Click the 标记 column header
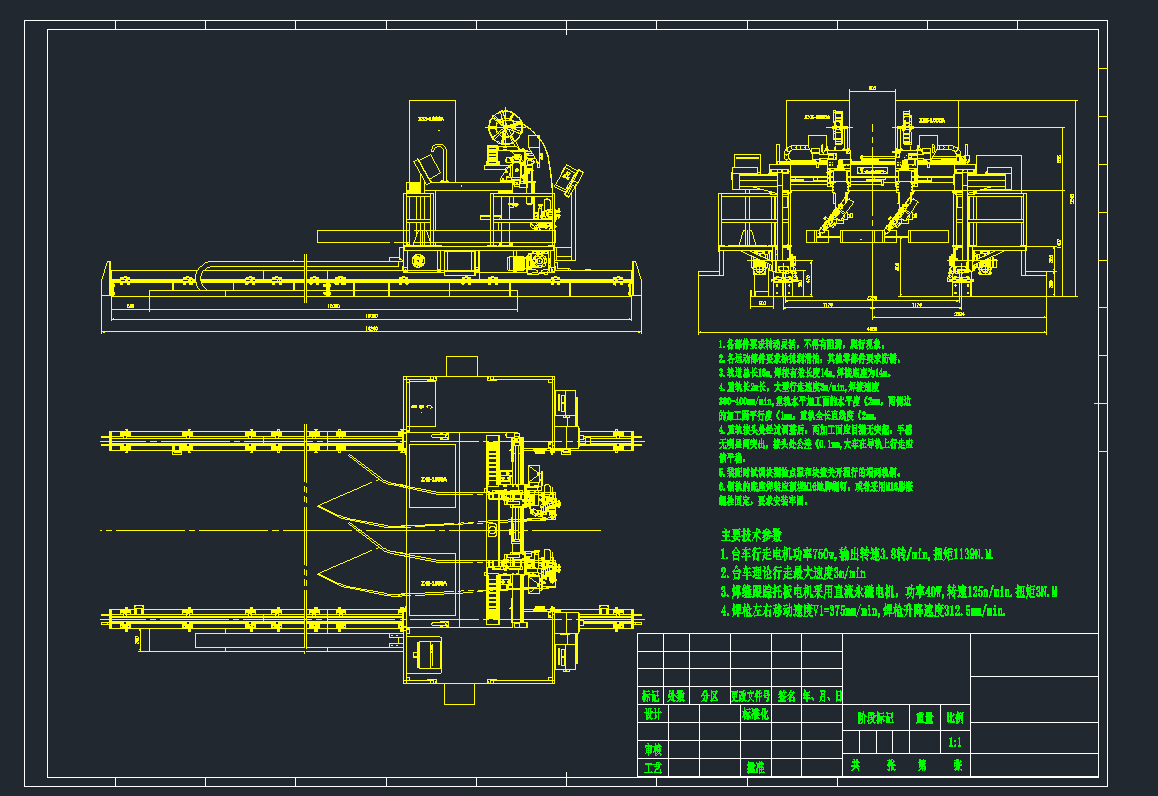The width and height of the screenshot is (1158, 796). (651, 696)
